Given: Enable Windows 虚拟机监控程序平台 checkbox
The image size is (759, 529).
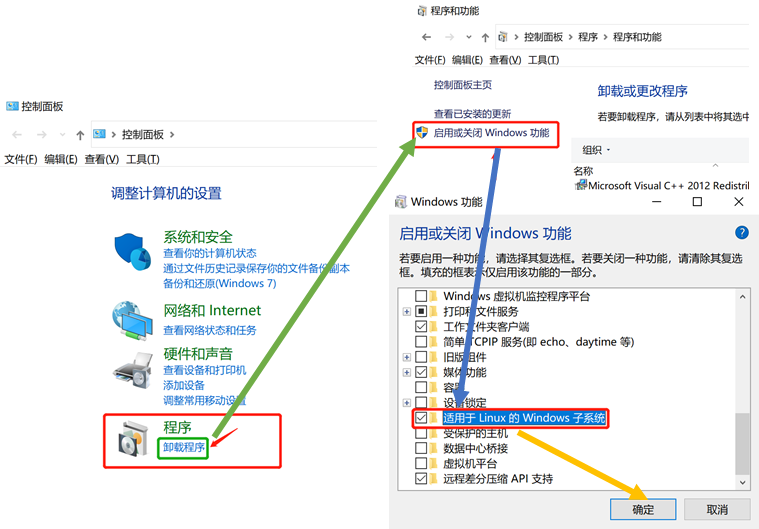Looking at the screenshot, I should [421, 296].
